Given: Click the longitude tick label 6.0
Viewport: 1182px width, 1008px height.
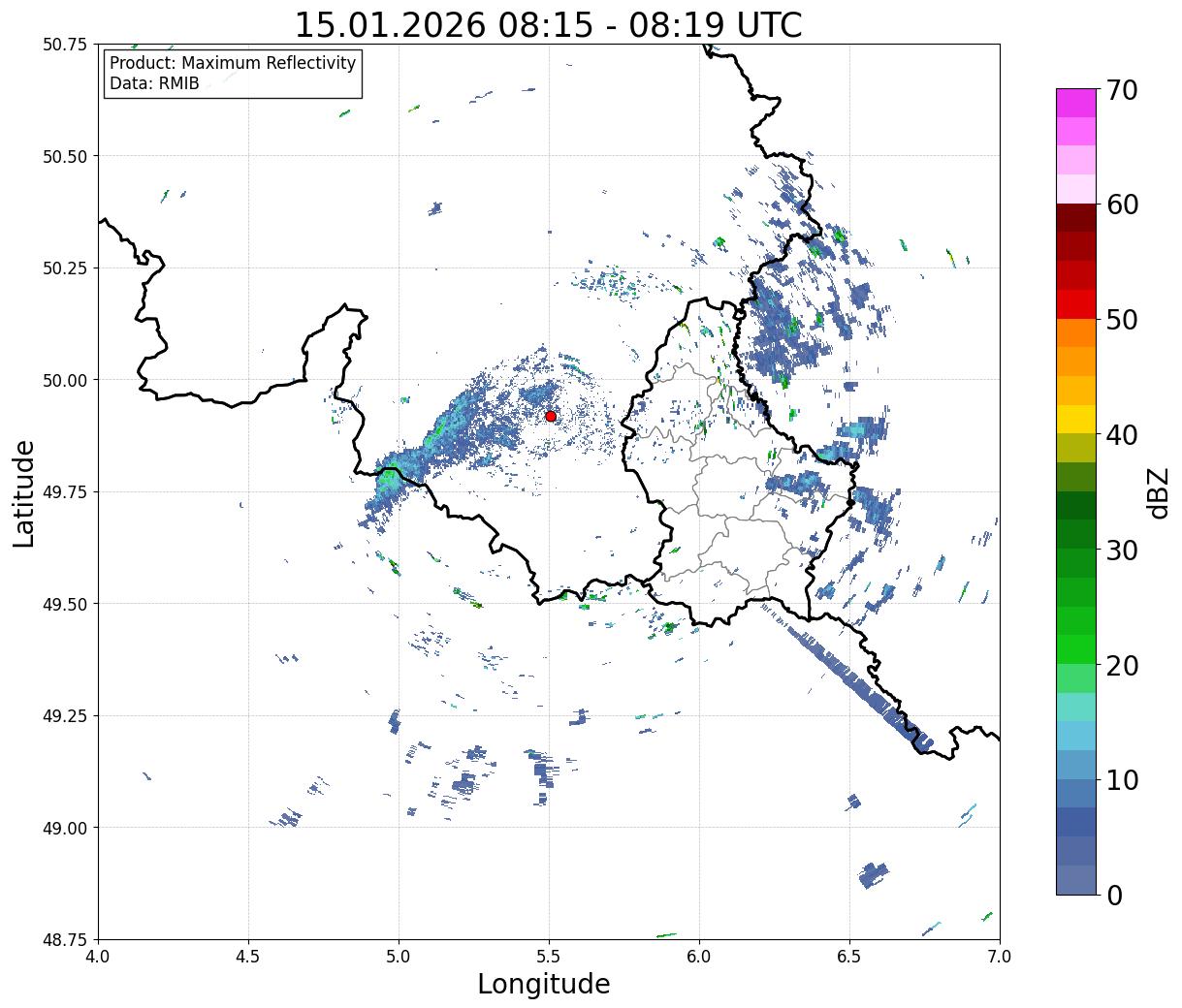Looking at the screenshot, I should tap(699, 956).
